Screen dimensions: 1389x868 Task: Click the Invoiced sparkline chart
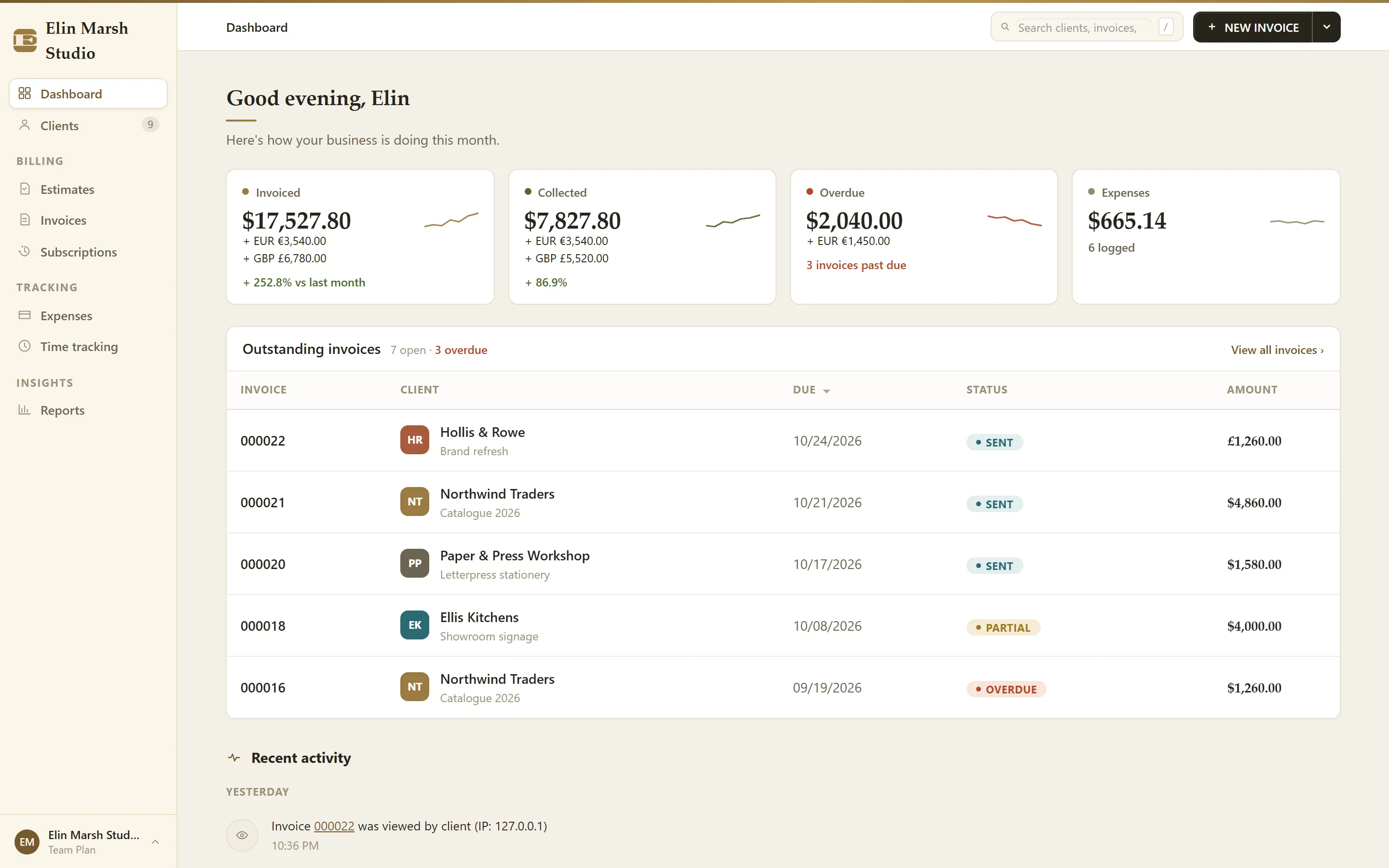point(451,220)
